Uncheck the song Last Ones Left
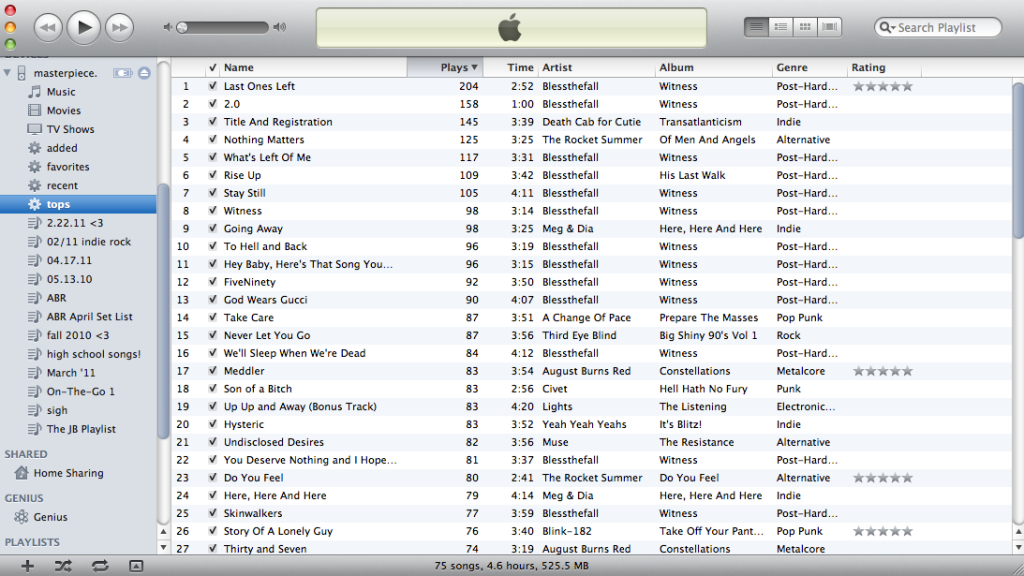 point(212,86)
